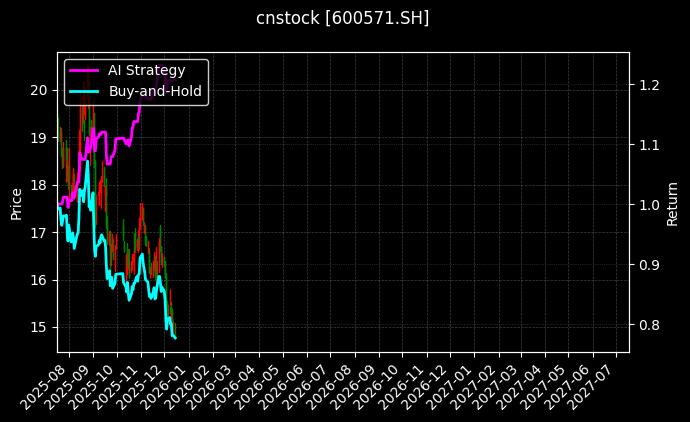Screen dimensions: 690x422
Task: Click the 1.0 return tick label
Action: [x=650, y=205]
